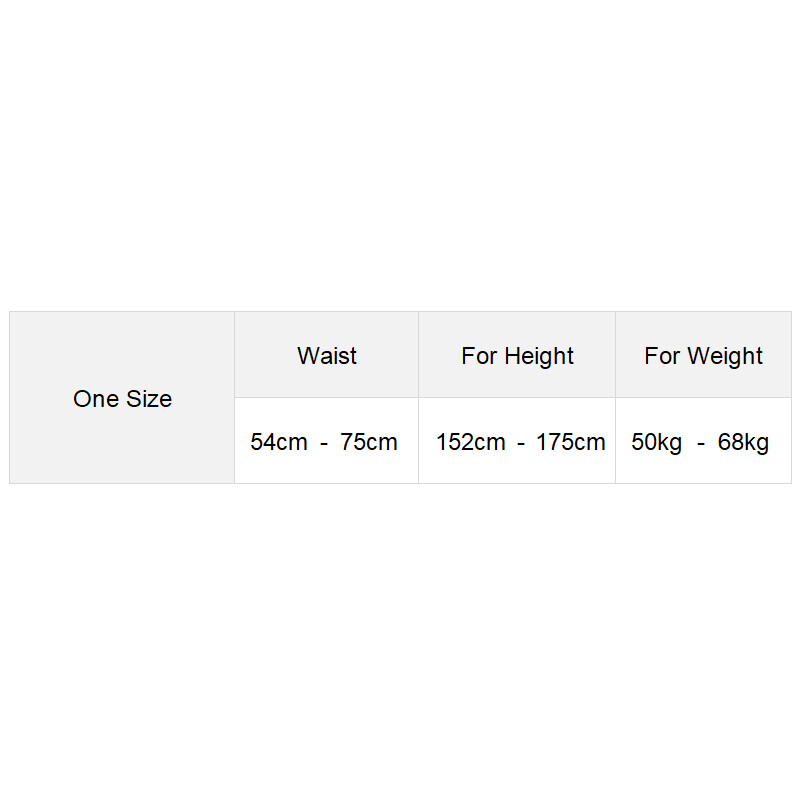Click the word One in One Size
The width and height of the screenshot is (800, 800).
96,398
